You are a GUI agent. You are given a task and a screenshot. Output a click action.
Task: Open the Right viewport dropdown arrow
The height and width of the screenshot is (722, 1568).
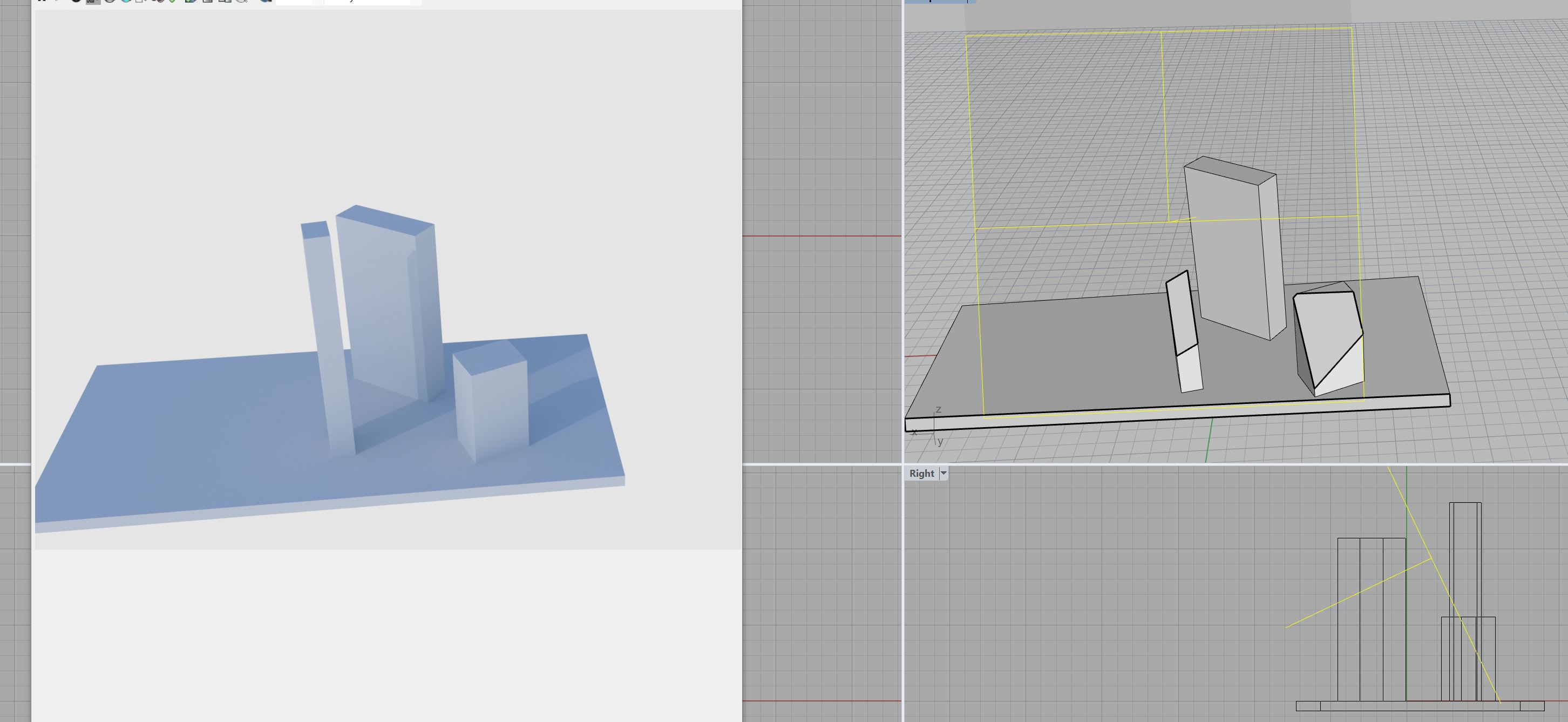943,473
